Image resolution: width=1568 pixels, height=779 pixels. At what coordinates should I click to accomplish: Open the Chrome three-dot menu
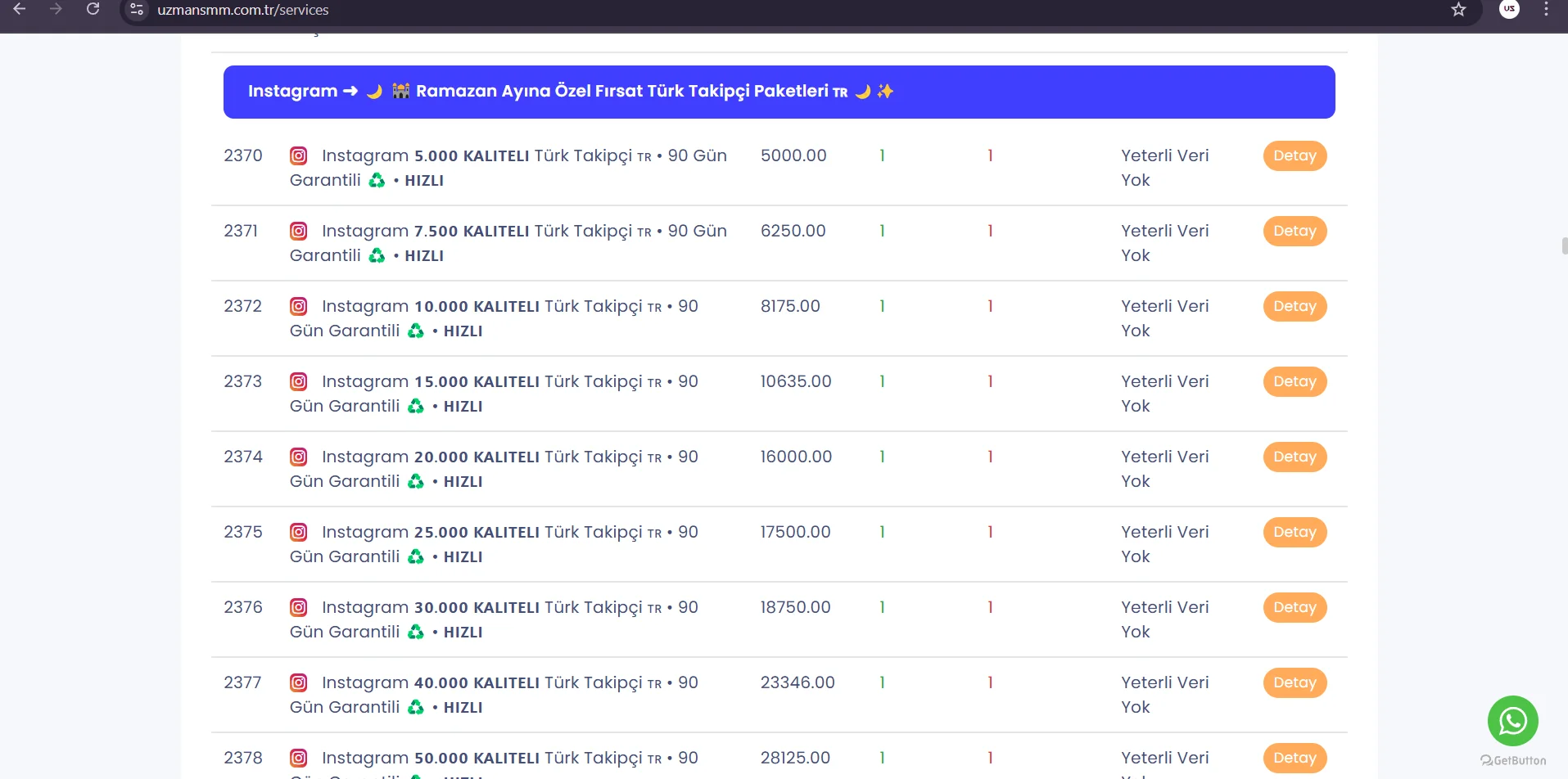click(x=1546, y=10)
